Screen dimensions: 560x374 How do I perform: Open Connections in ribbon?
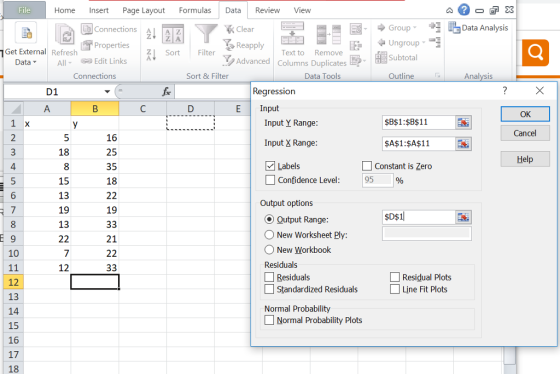click(109, 29)
